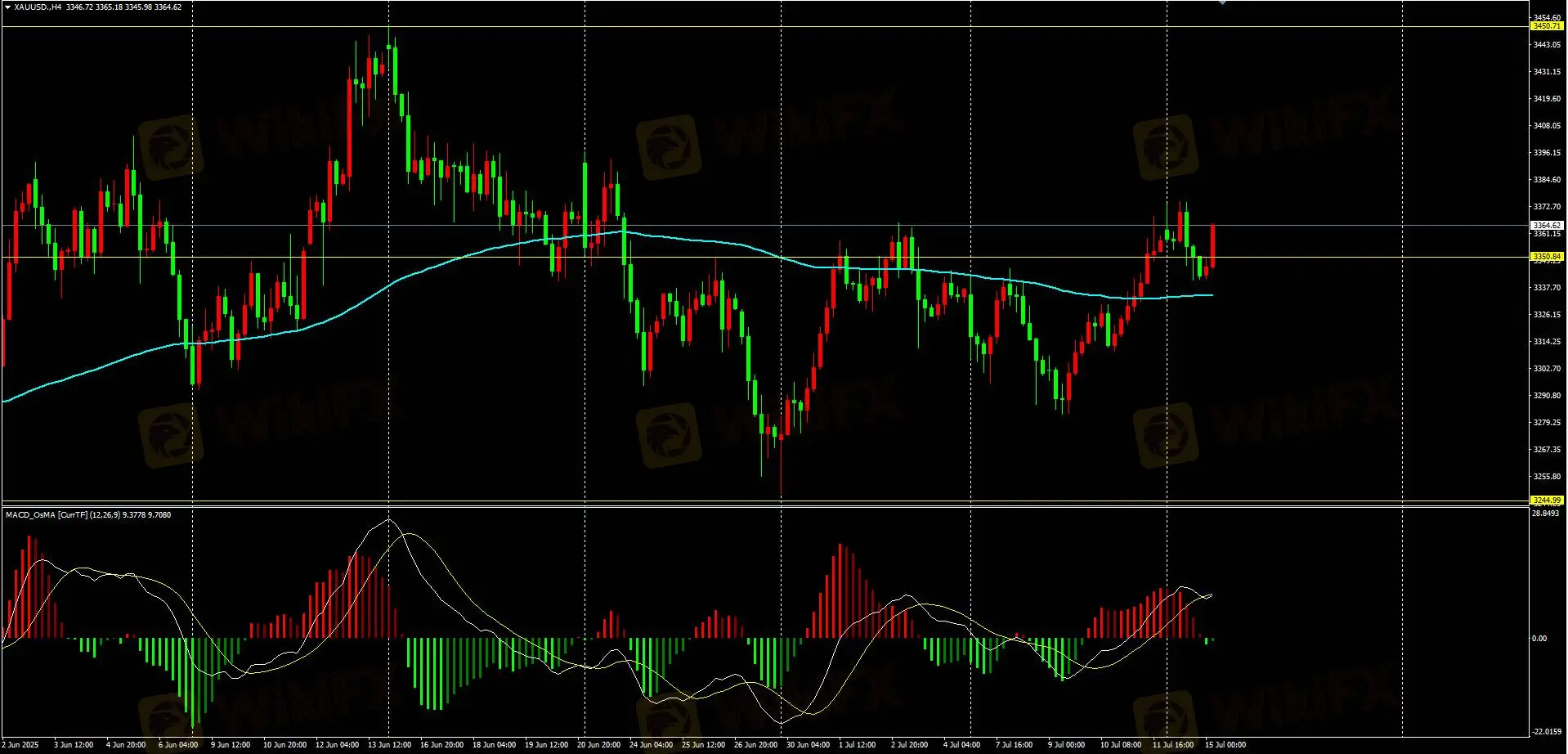Click the 28.8493 indicator scale value
Image resolution: width=1568 pixels, height=754 pixels.
1545,514
